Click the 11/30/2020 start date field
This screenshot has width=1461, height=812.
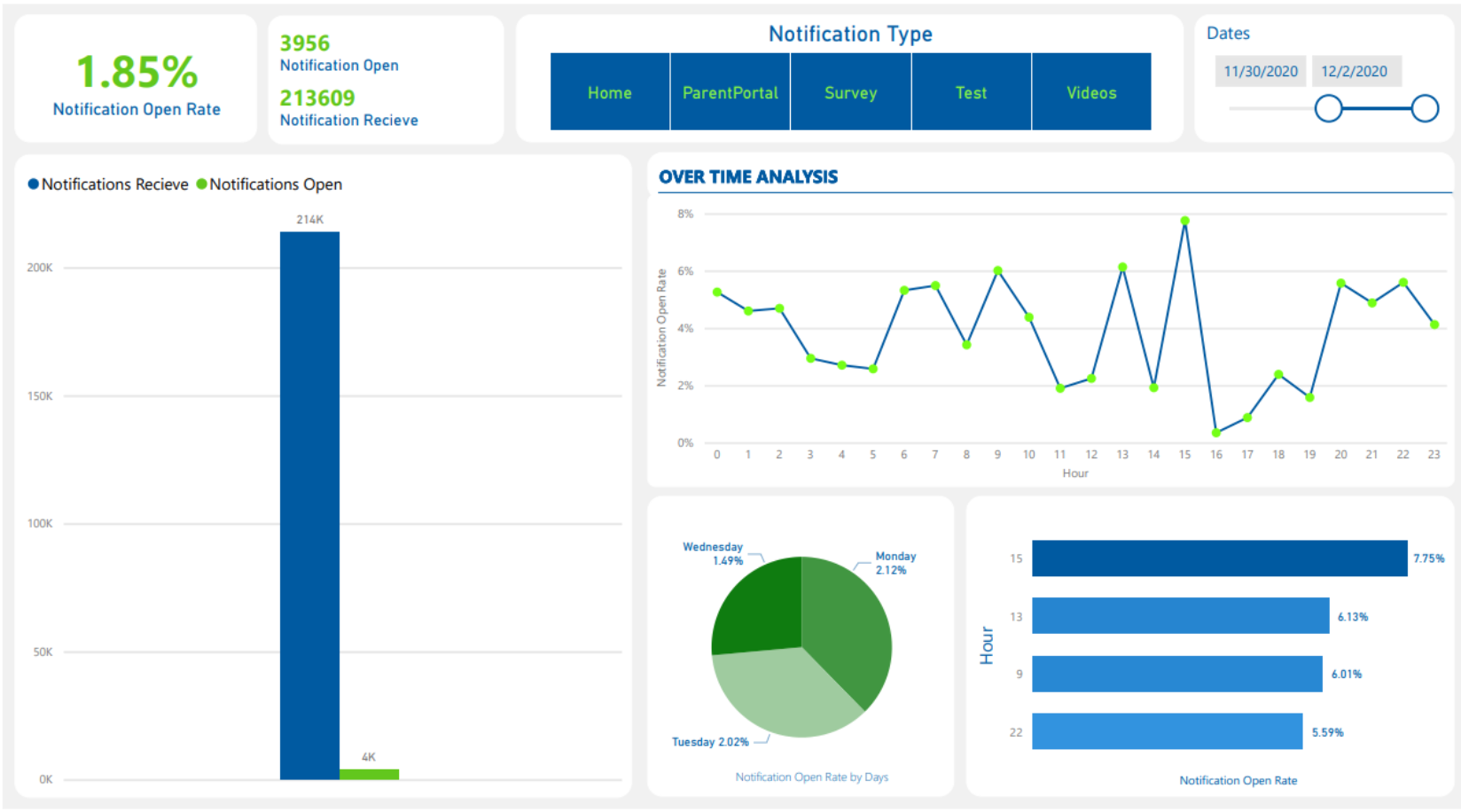[x=1261, y=72]
